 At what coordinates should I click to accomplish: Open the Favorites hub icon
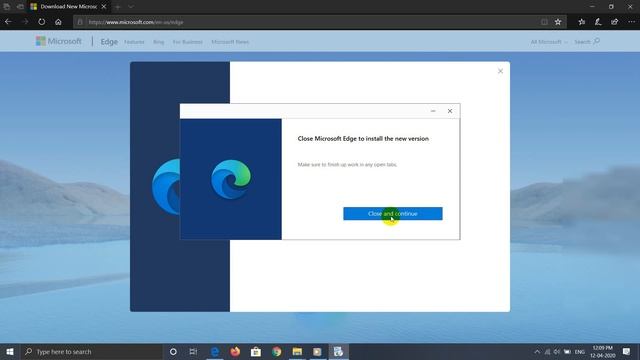[x=582, y=22]
